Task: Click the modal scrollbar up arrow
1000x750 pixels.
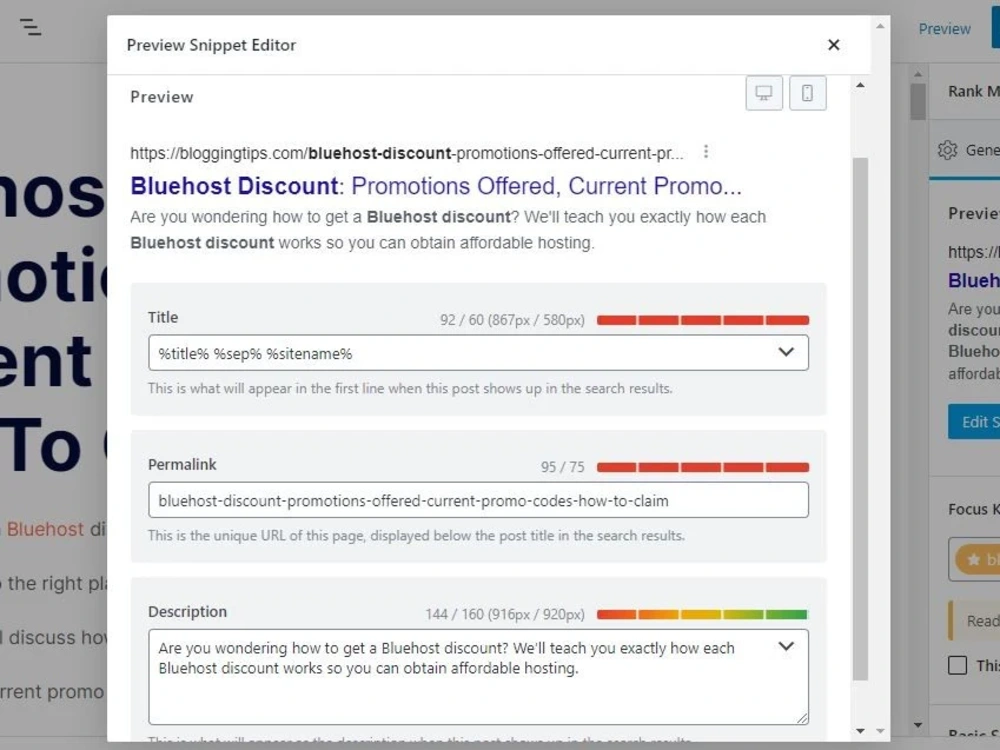Action: [x=860, y=85]
